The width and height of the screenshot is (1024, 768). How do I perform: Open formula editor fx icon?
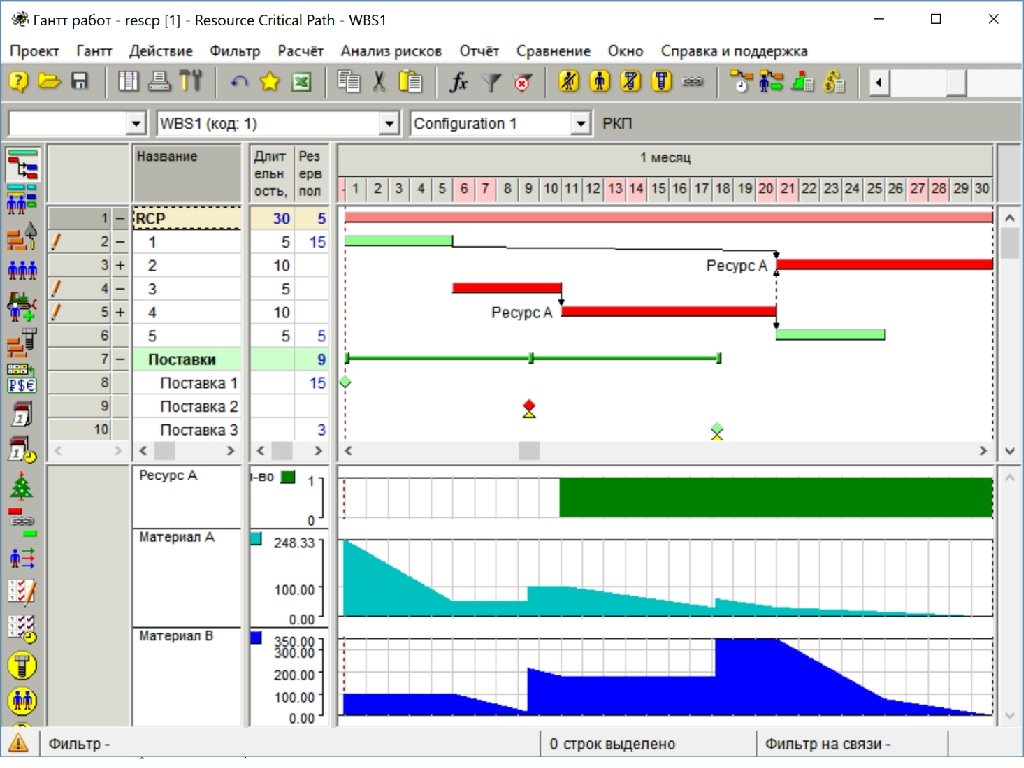click(458, 82)
